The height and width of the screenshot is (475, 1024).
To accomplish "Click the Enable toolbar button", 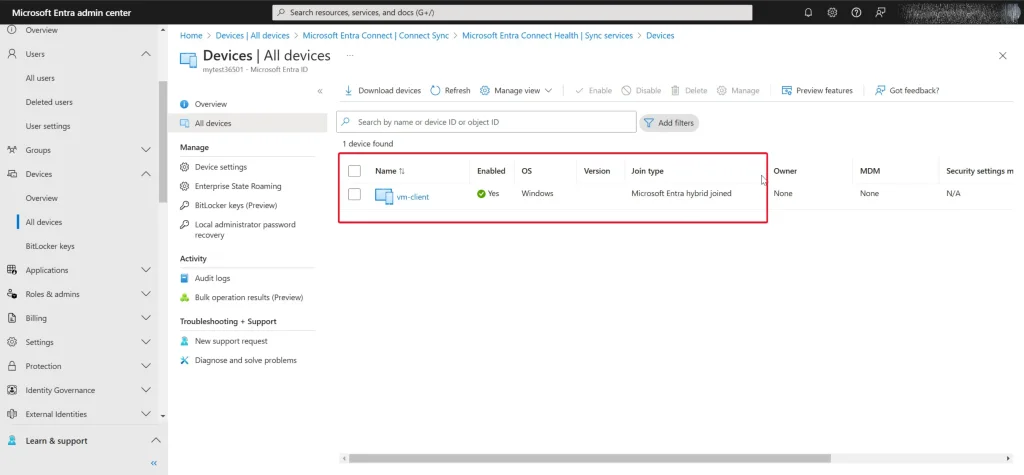I will click(593, 90).
